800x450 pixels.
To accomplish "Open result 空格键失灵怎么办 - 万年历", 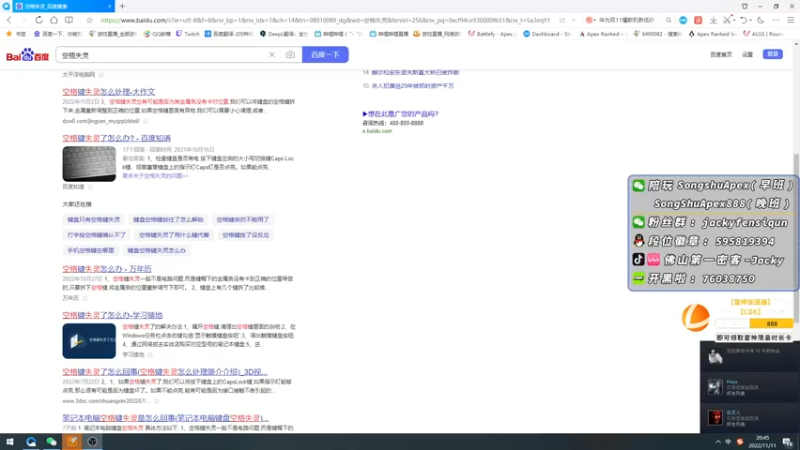I will coord(107,269).
